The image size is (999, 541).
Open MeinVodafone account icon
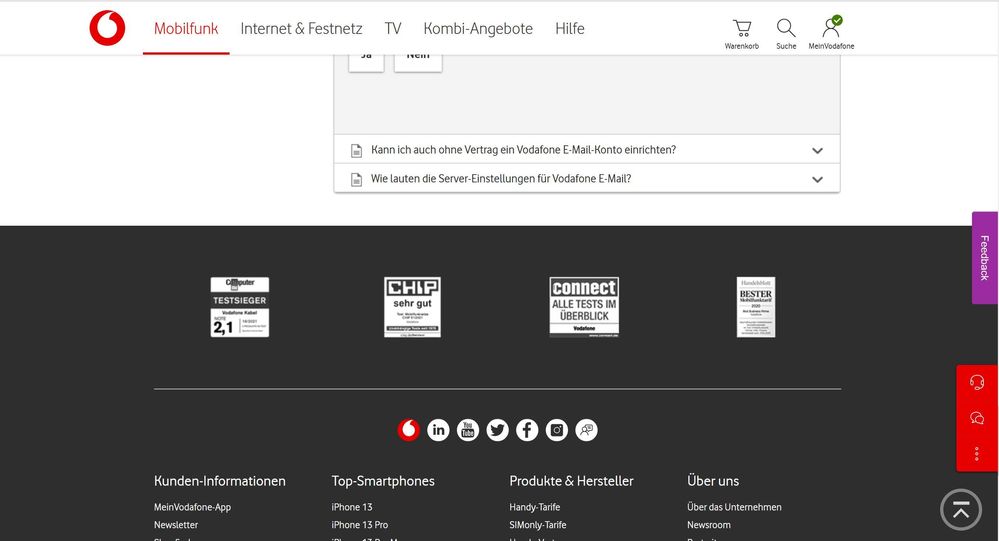[x=831, y=34]
